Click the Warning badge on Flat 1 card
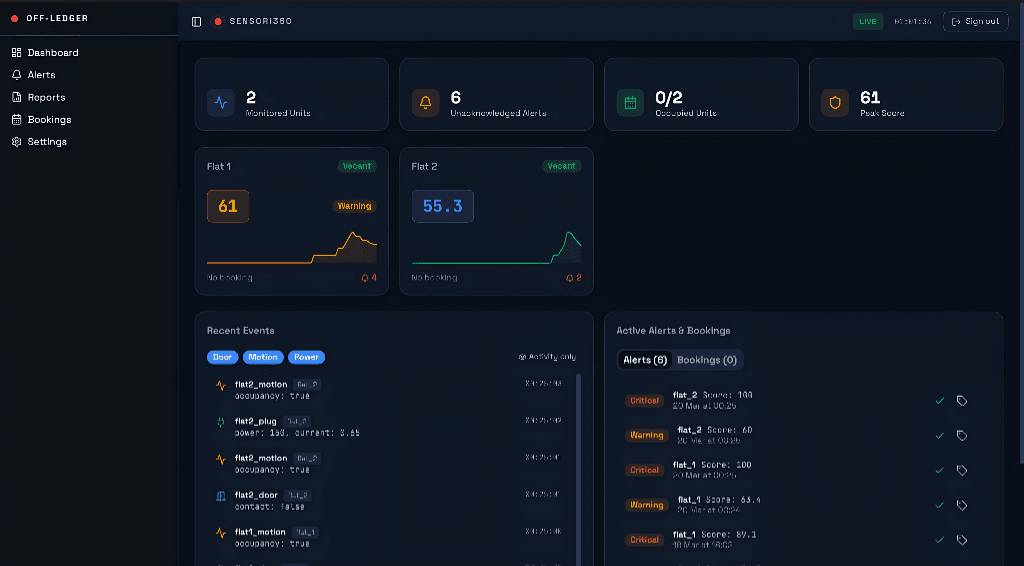This screenshot has height=566, width=1024. click(355, 206)
